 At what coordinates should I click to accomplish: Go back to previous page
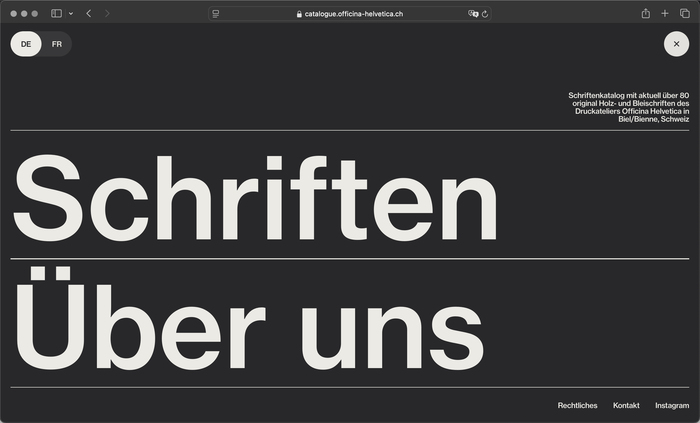pyautogui.click(x=89, y=14)
